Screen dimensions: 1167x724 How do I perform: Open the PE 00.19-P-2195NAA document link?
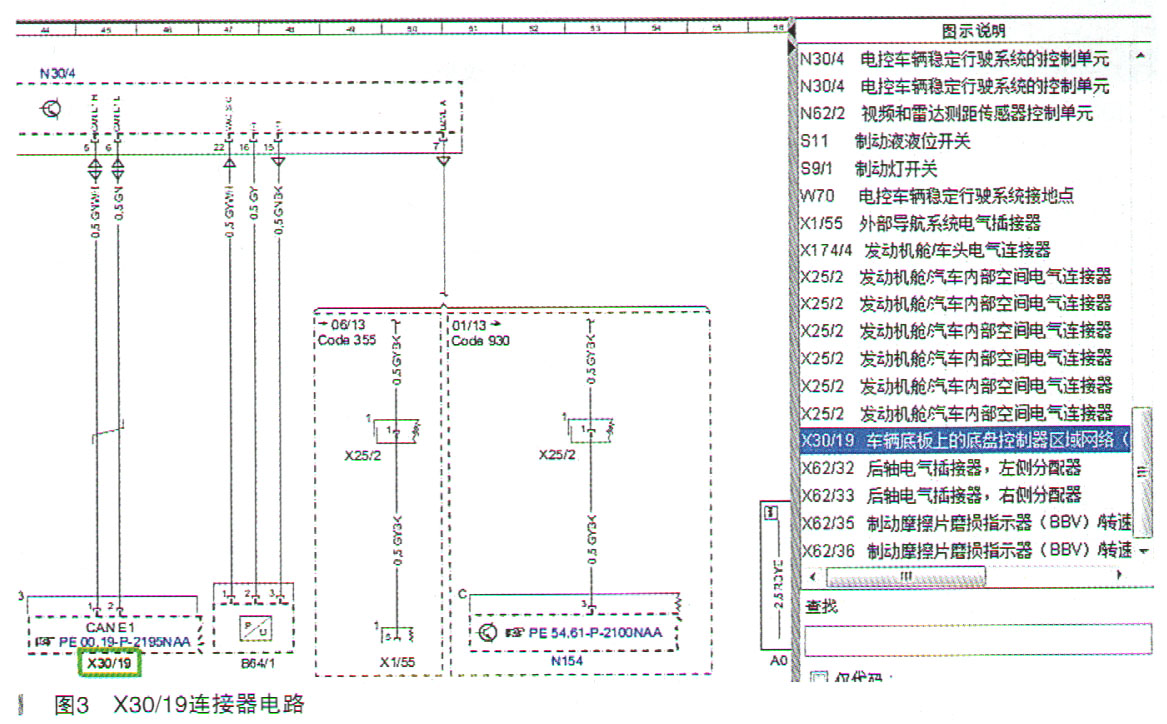125,641
